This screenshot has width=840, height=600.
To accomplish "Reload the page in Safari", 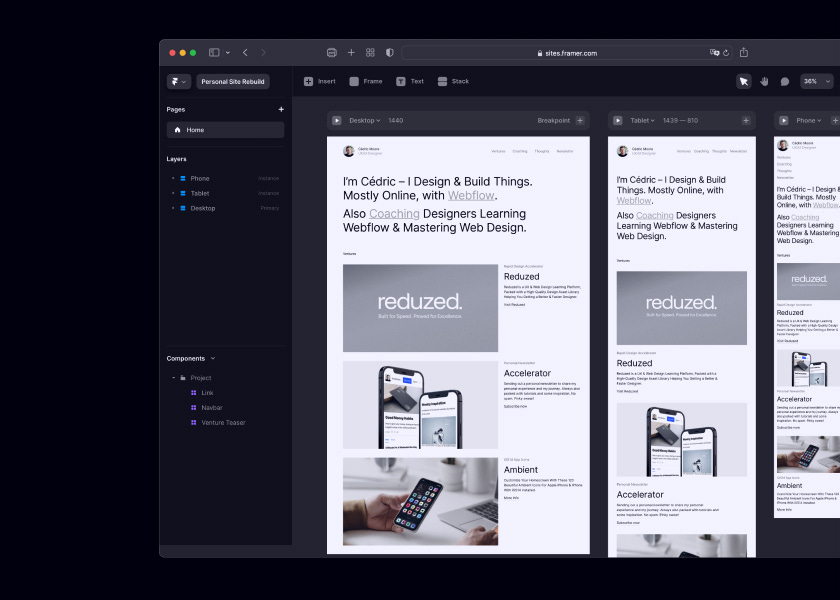I will point(726,53).
